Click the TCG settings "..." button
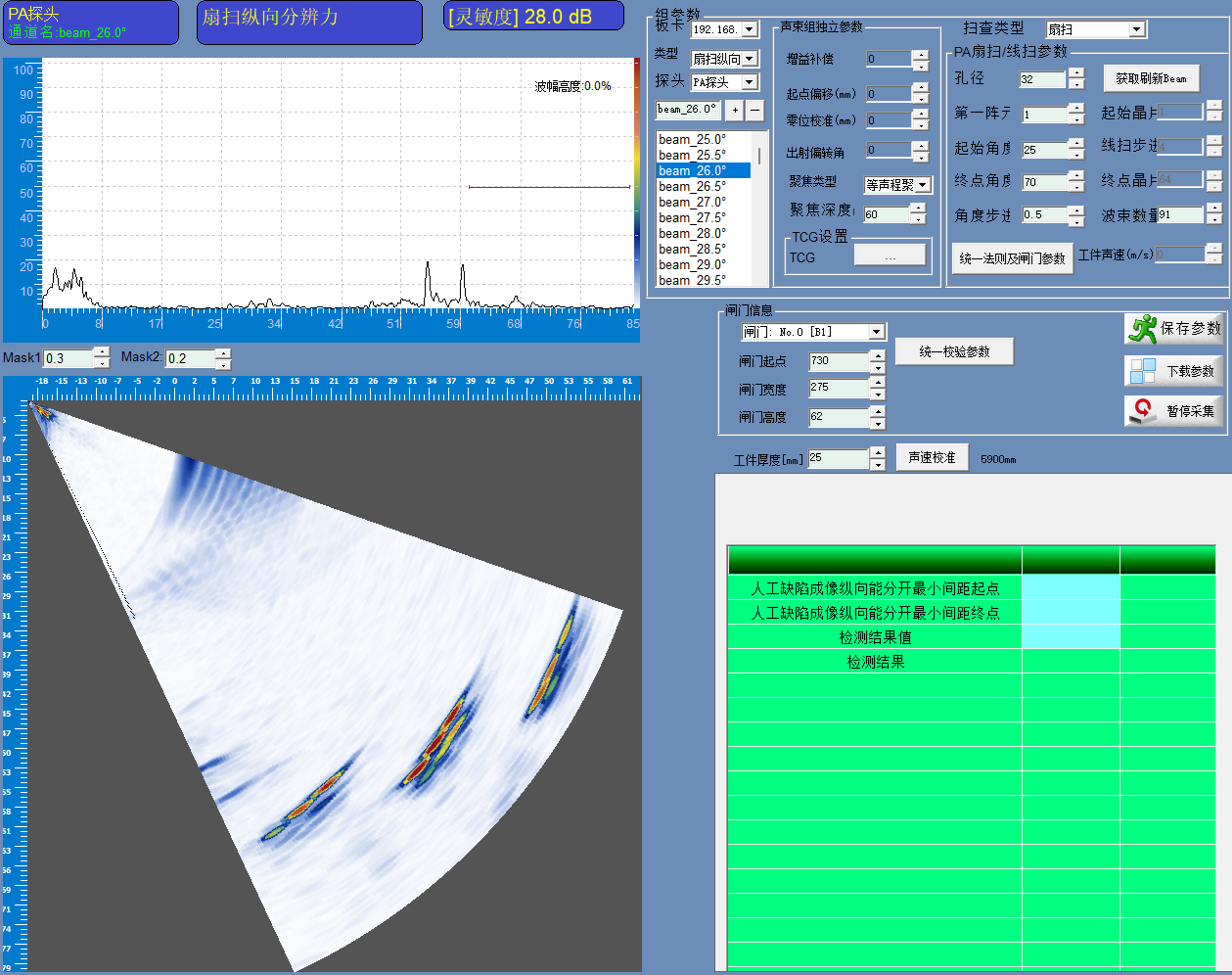The width and height of the screenshot is (1232, 975). 890,256
